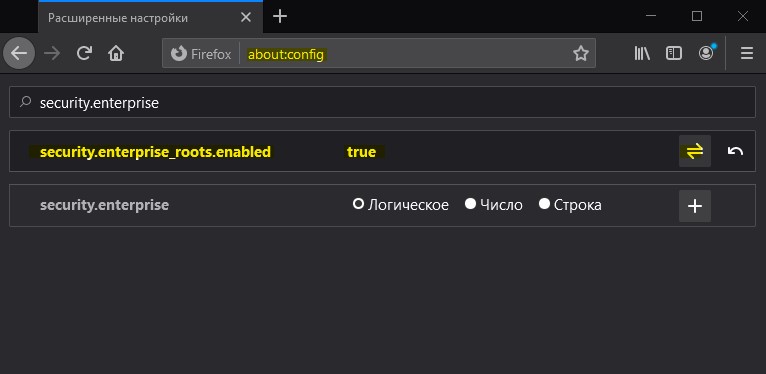The height and width of the screenshot is (374, 766).
Task: Click the forward navigation arrow
Action: [52, 53]
